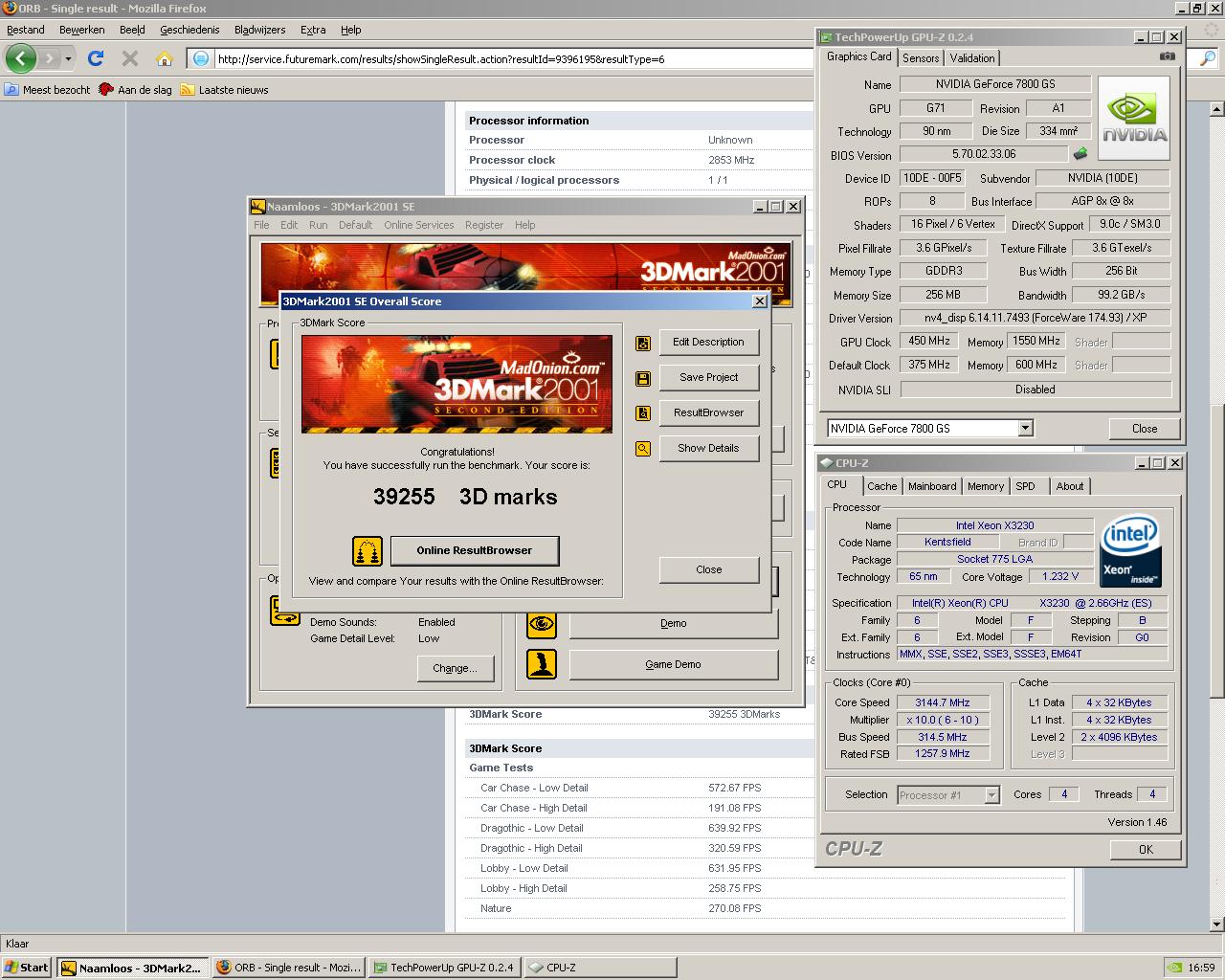
Task: Click the Show Details button
Action: click(x=708, y=448)
